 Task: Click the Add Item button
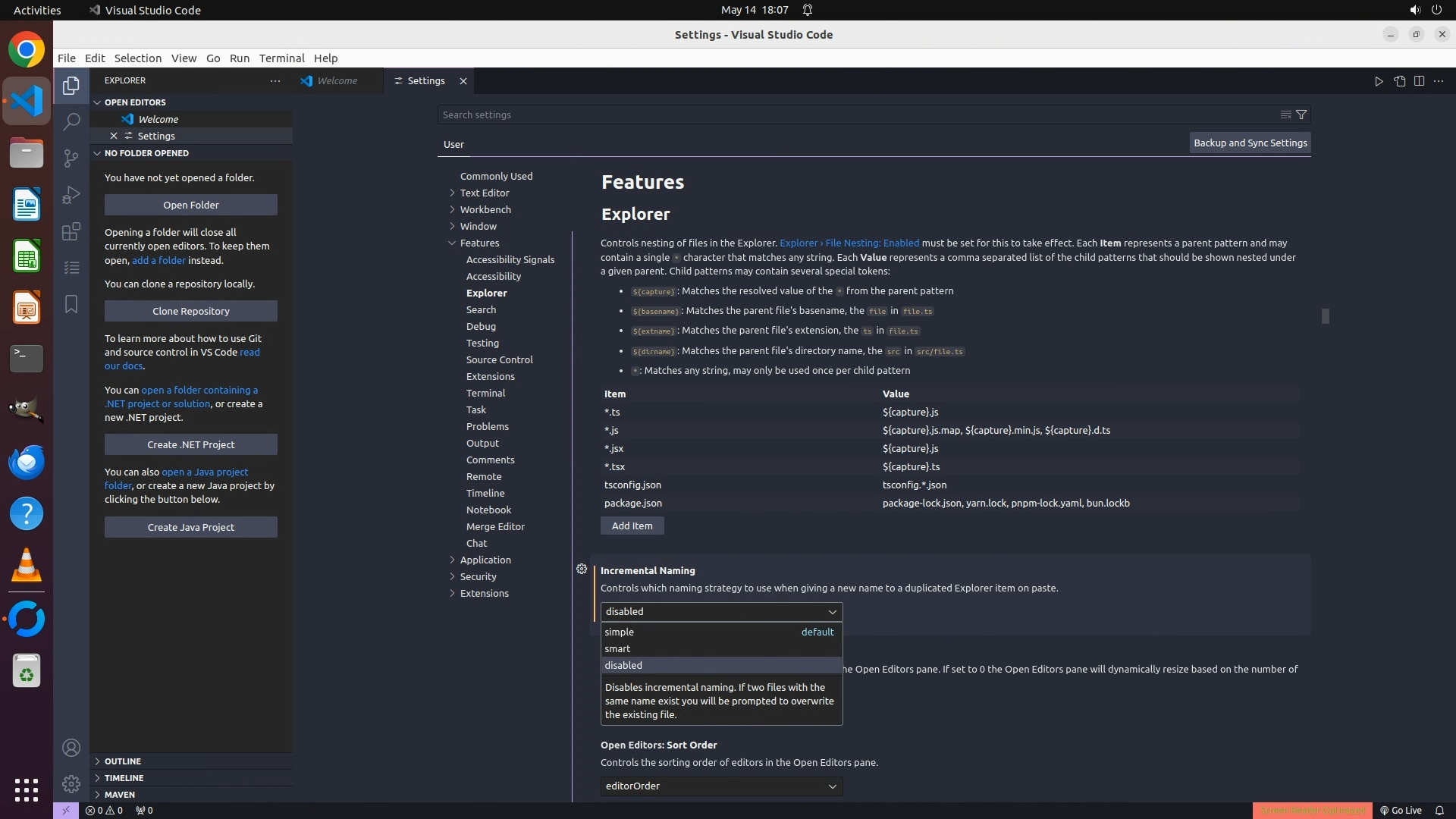[632, 526]
